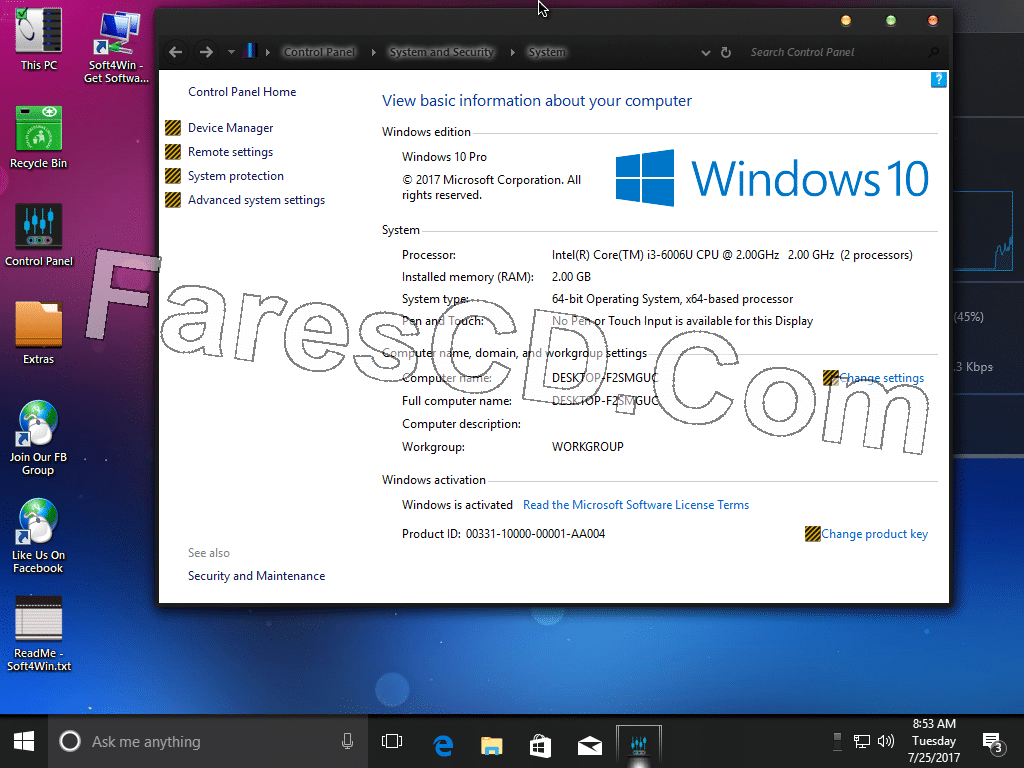Open This PC desktop icon
The width and height of the screenshot is (1024, 768).
click(39, 38)
